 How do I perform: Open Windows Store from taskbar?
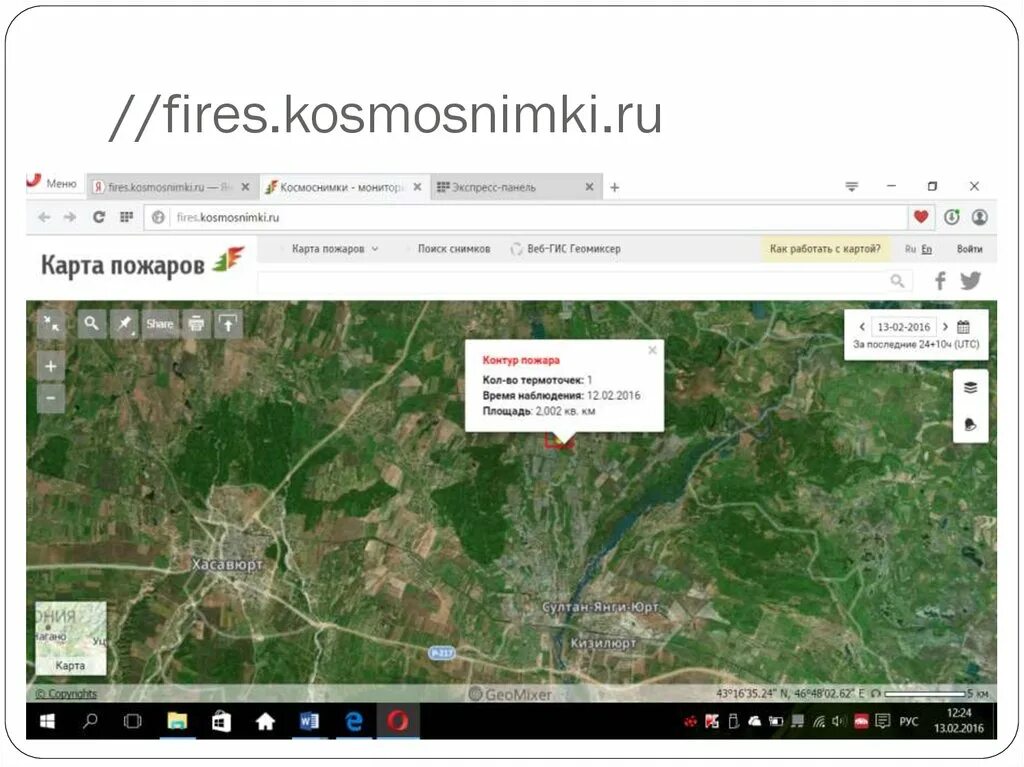click(x=221, y=721)
